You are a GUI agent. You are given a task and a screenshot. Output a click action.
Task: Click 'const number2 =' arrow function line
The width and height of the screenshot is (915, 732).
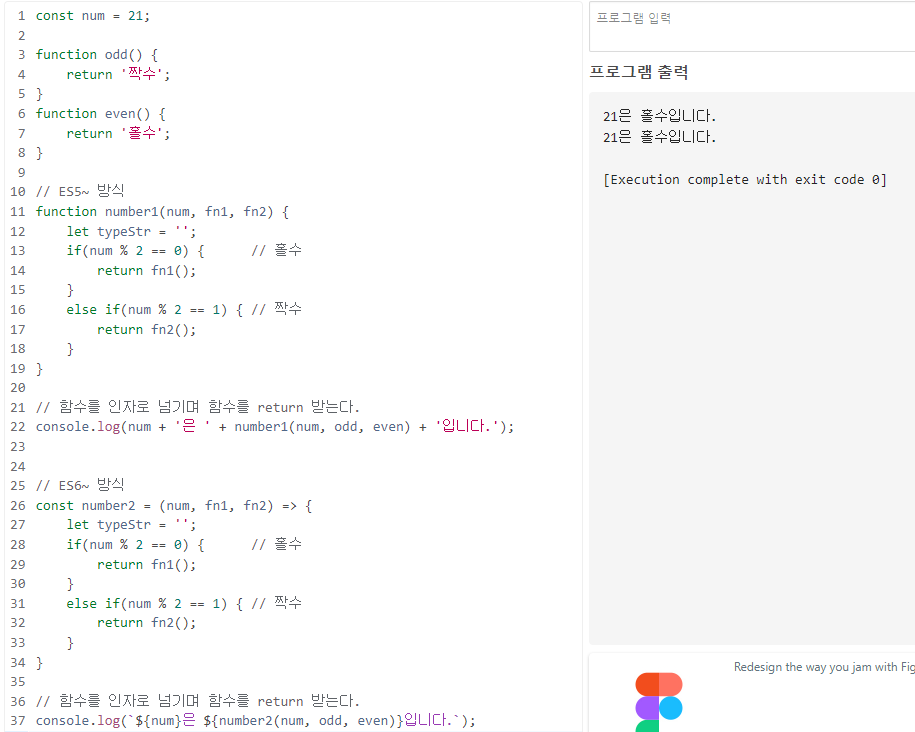[x=174, y=506]
